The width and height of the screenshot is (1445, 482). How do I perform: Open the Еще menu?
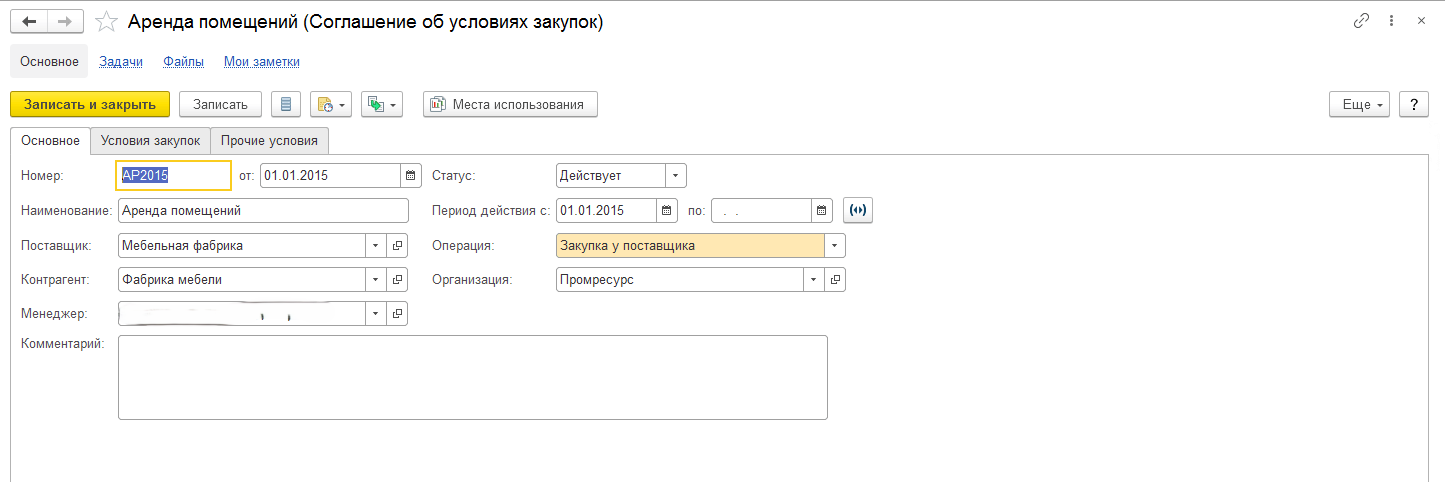(1358, 104)
